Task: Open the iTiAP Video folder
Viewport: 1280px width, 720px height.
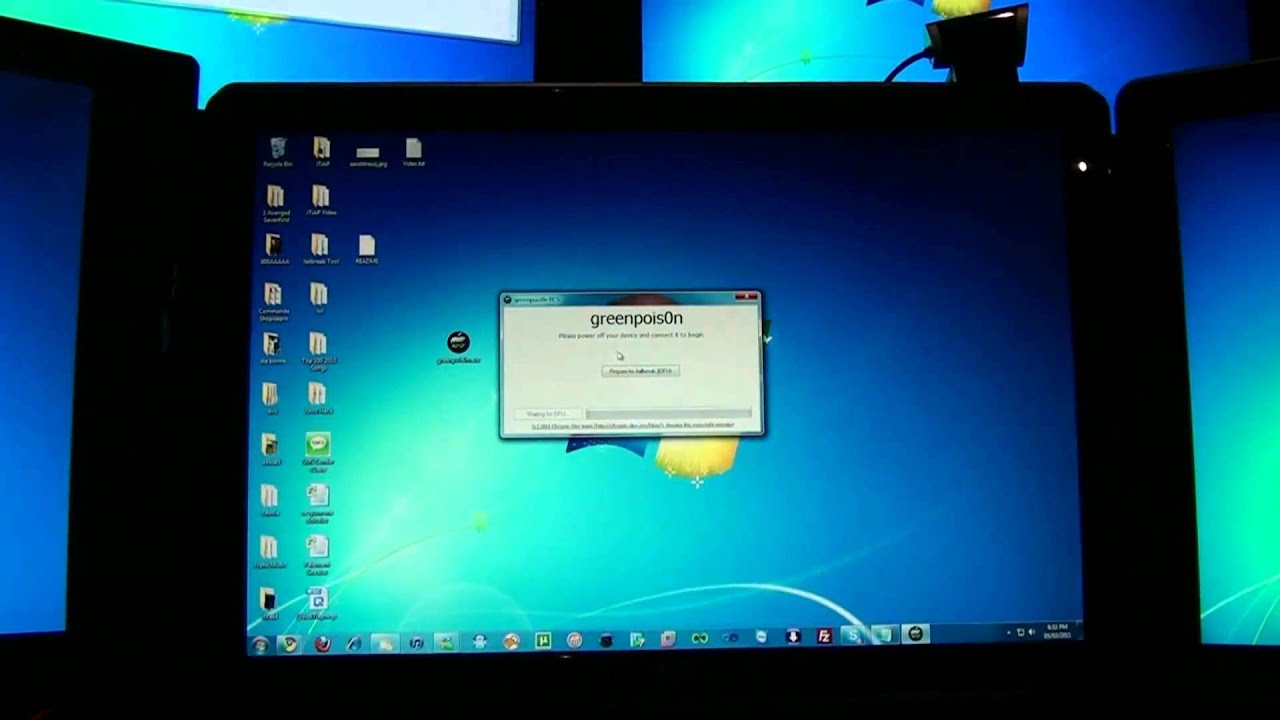Action: [320, 201]
